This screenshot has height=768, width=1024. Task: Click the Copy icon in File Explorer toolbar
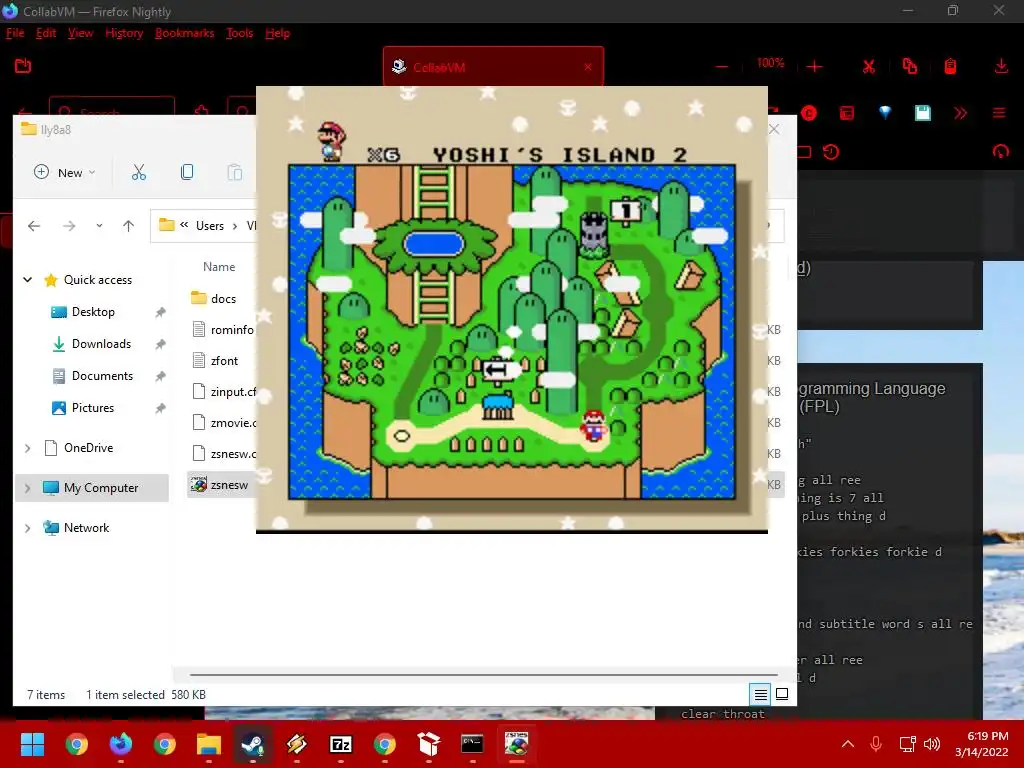click(x=187, y=172)
